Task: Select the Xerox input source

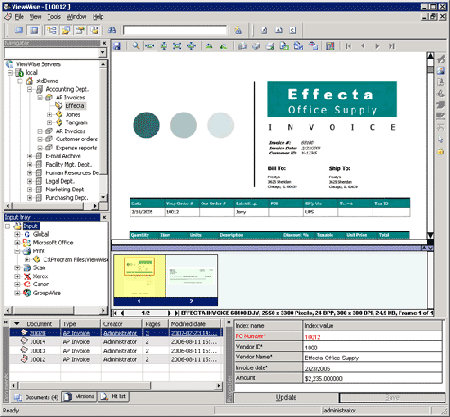Action: click(x=40, y=276)
